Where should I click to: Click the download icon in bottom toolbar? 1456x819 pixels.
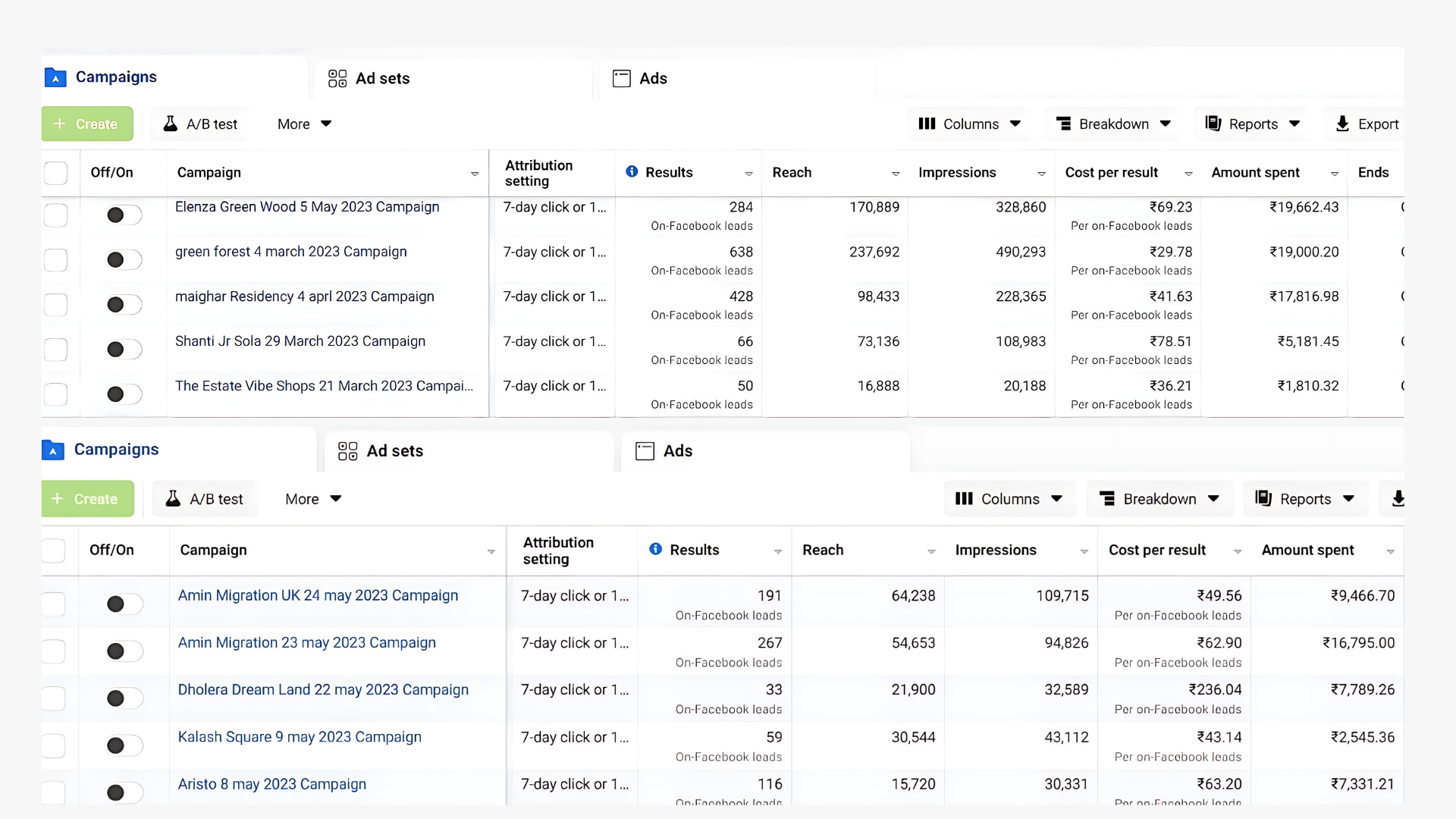pos(1398,498)
